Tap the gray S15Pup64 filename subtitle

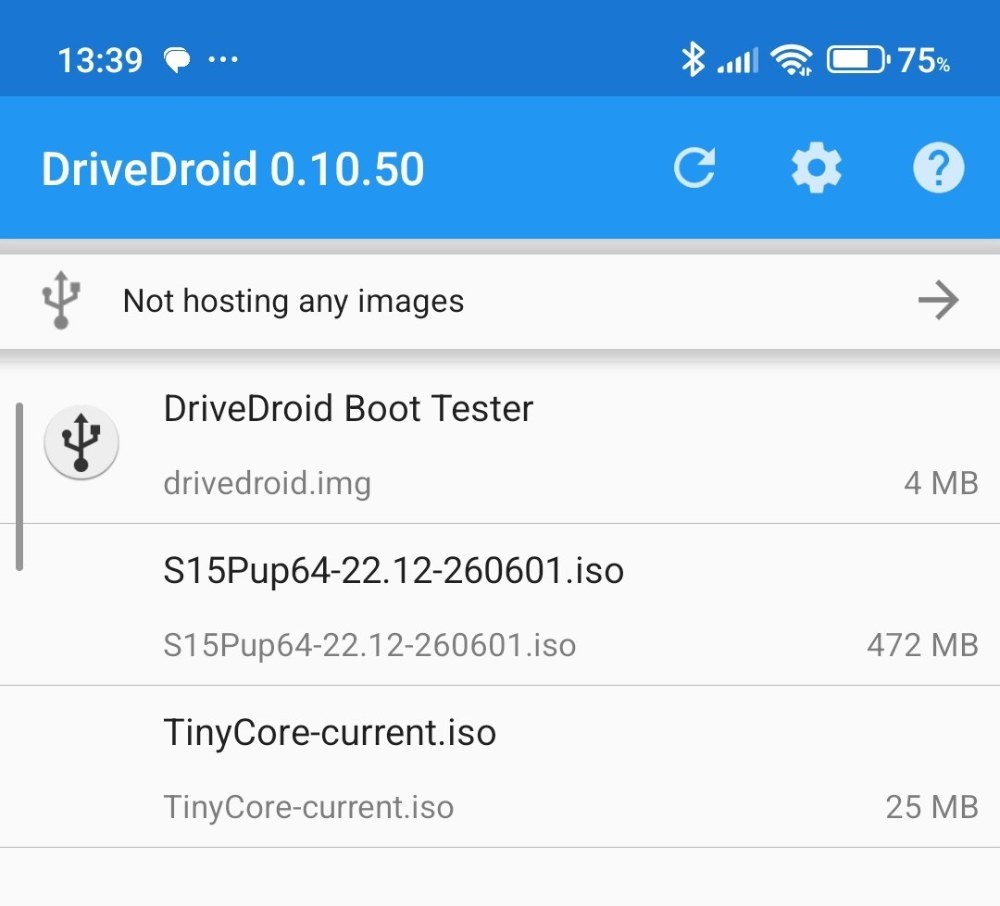click(x=370, y=645)
